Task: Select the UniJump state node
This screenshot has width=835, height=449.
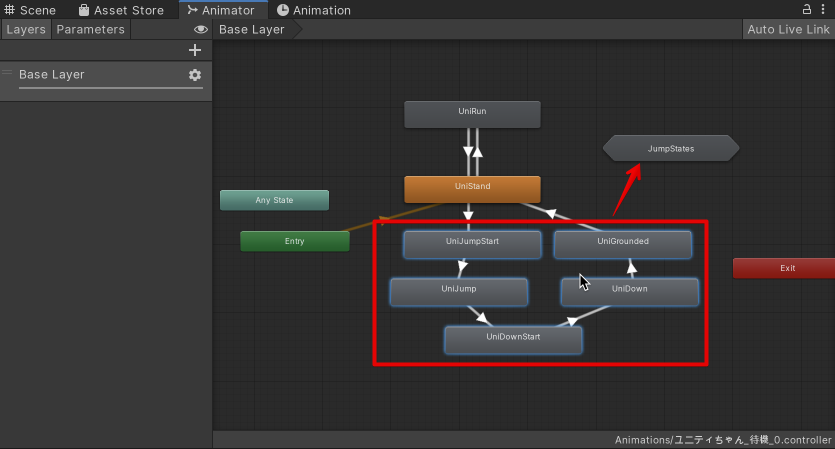Action: click(x=459, y=292)
